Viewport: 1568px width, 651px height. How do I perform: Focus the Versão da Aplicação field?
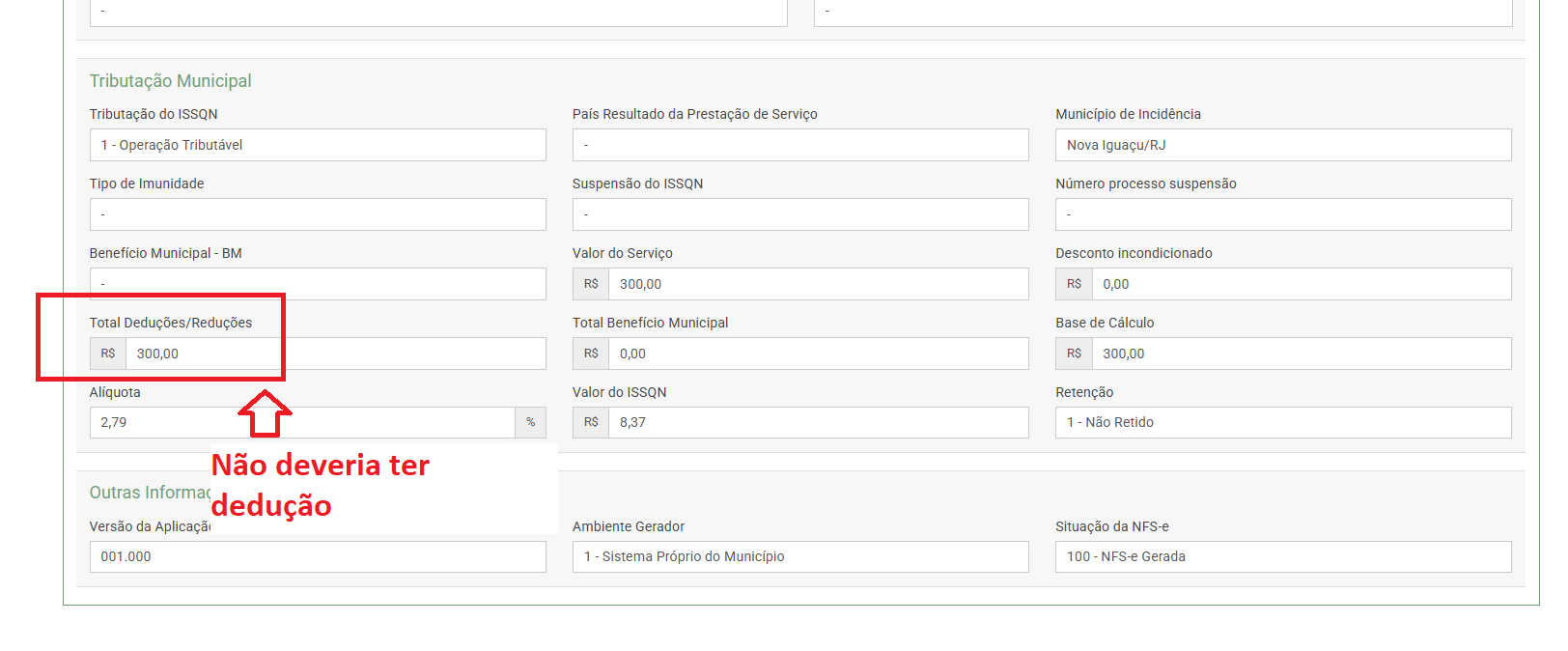coord(318,556)
